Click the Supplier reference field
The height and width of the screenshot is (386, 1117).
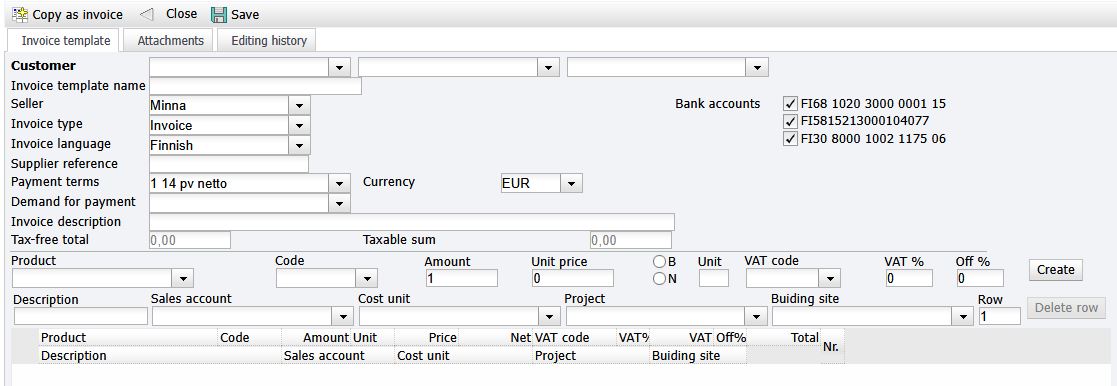click(x=229, y=165)
